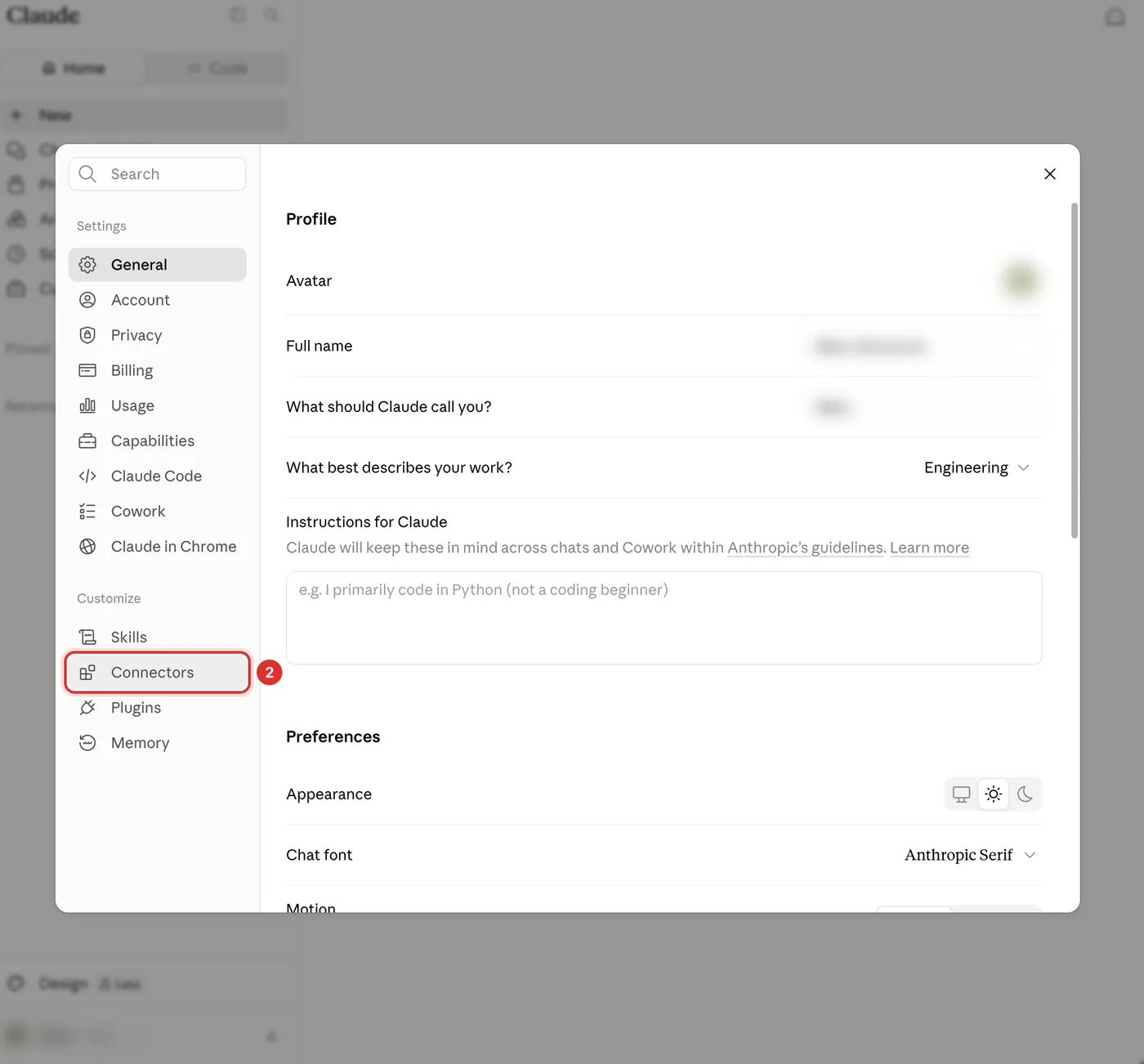Click the Claude logo in background window
1144x1064 pixels.
pos(43,16)
